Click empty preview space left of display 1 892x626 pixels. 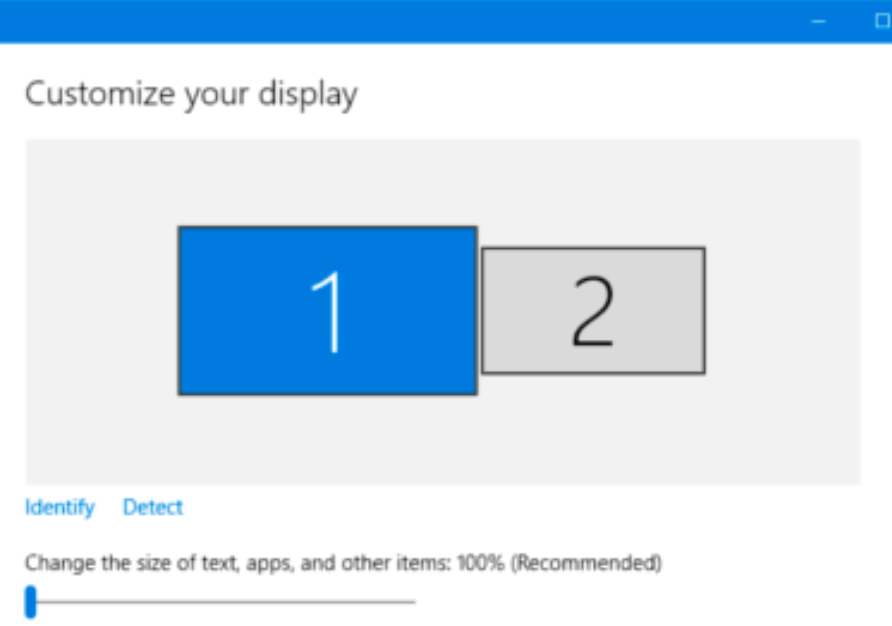tap(100, 312)
